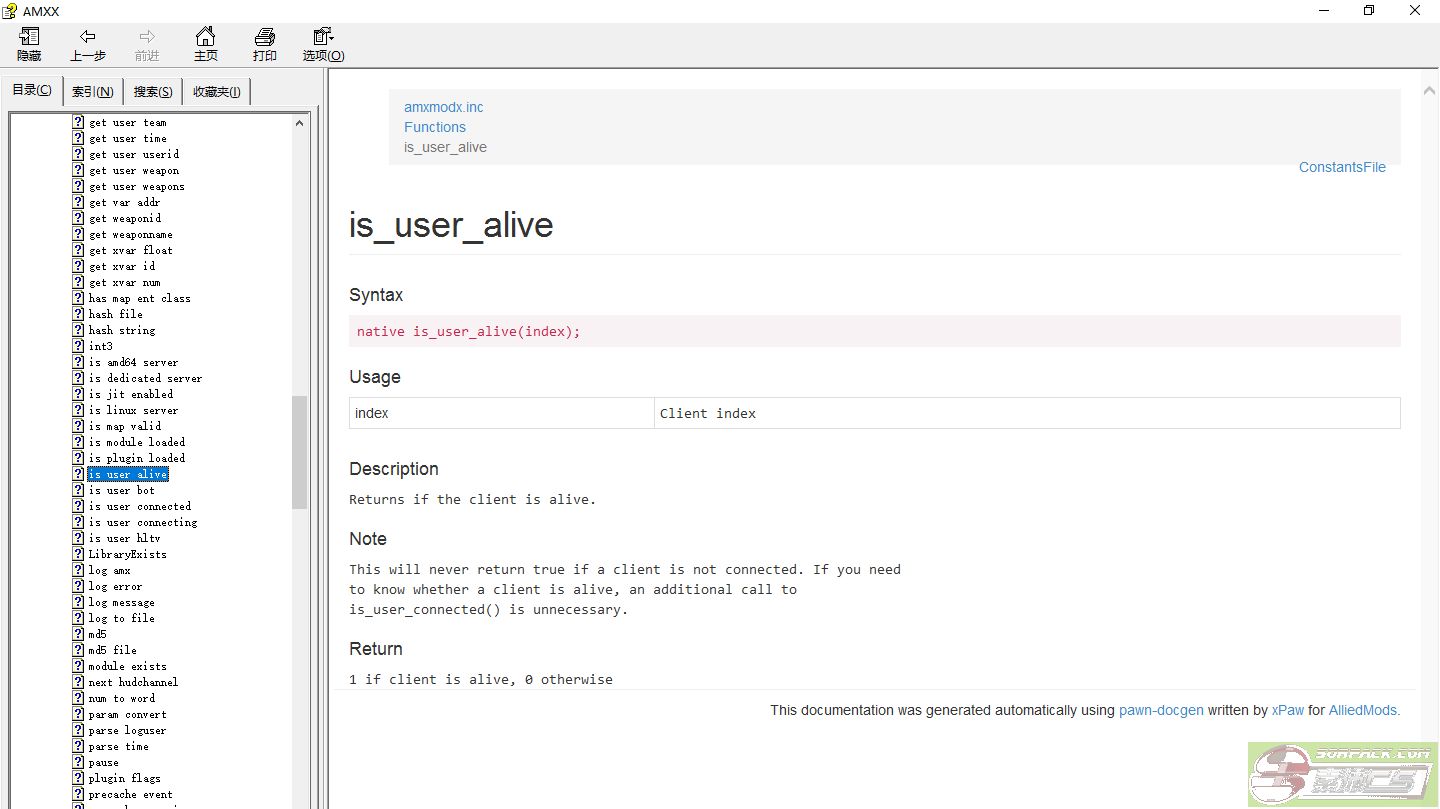Open the Home (主页) toolbar icon

[205, 45]
